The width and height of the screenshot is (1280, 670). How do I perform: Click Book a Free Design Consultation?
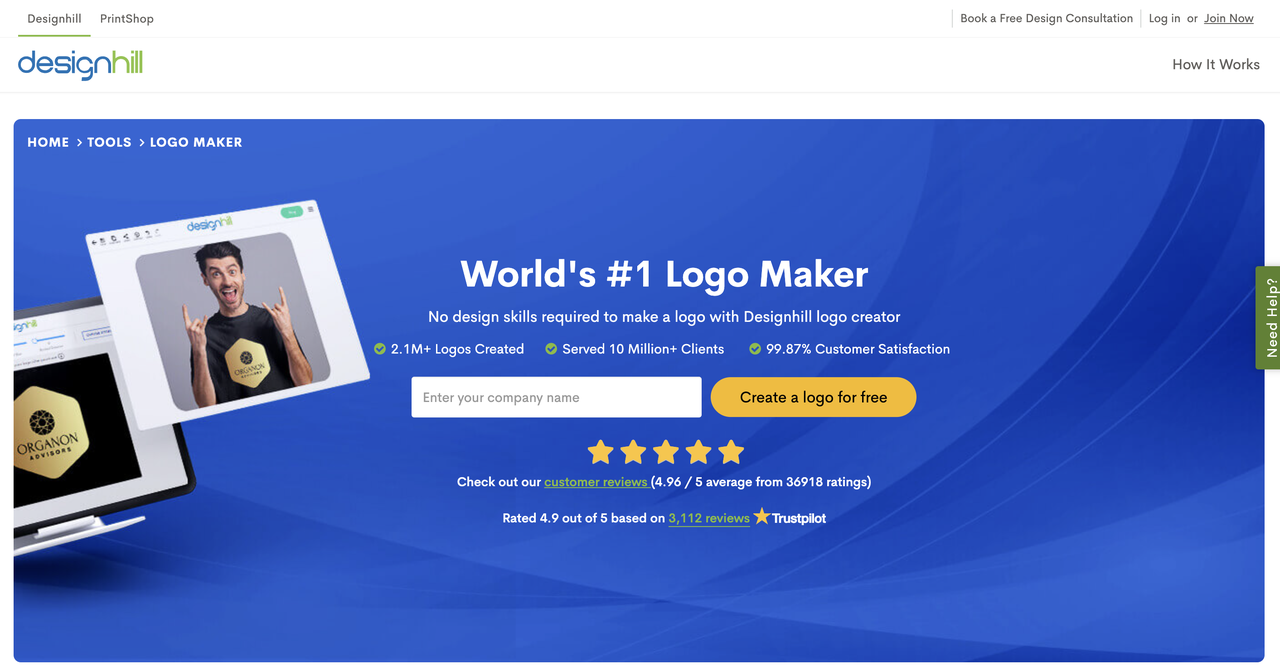pyautogui.click(x=1046, y=18)
